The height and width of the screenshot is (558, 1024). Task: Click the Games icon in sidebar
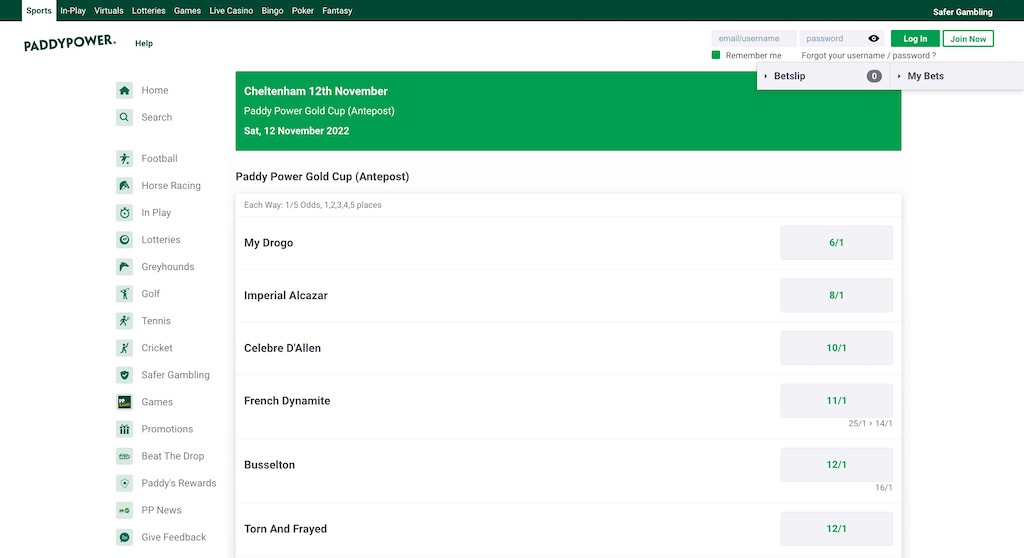[124, 402]
